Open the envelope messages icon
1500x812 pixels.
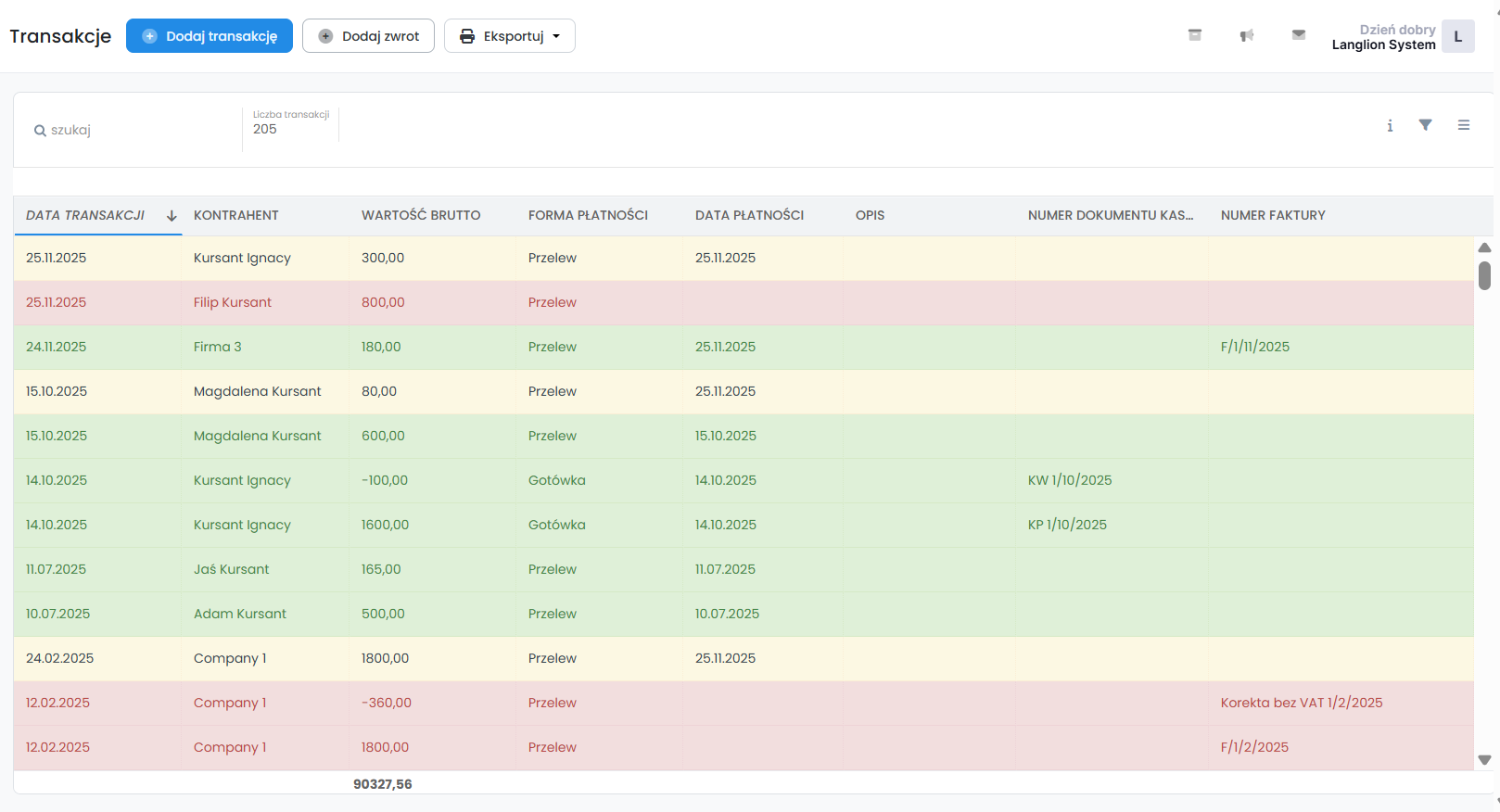(1299, 35)
